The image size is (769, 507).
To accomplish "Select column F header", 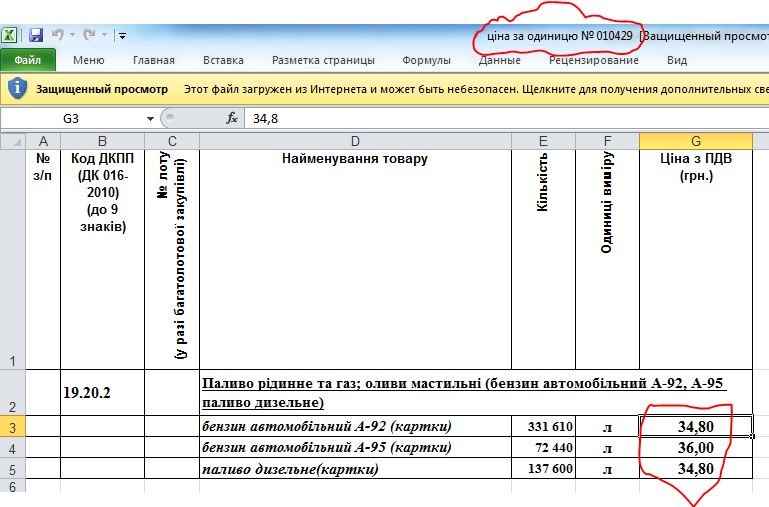I will click(608, 141).
